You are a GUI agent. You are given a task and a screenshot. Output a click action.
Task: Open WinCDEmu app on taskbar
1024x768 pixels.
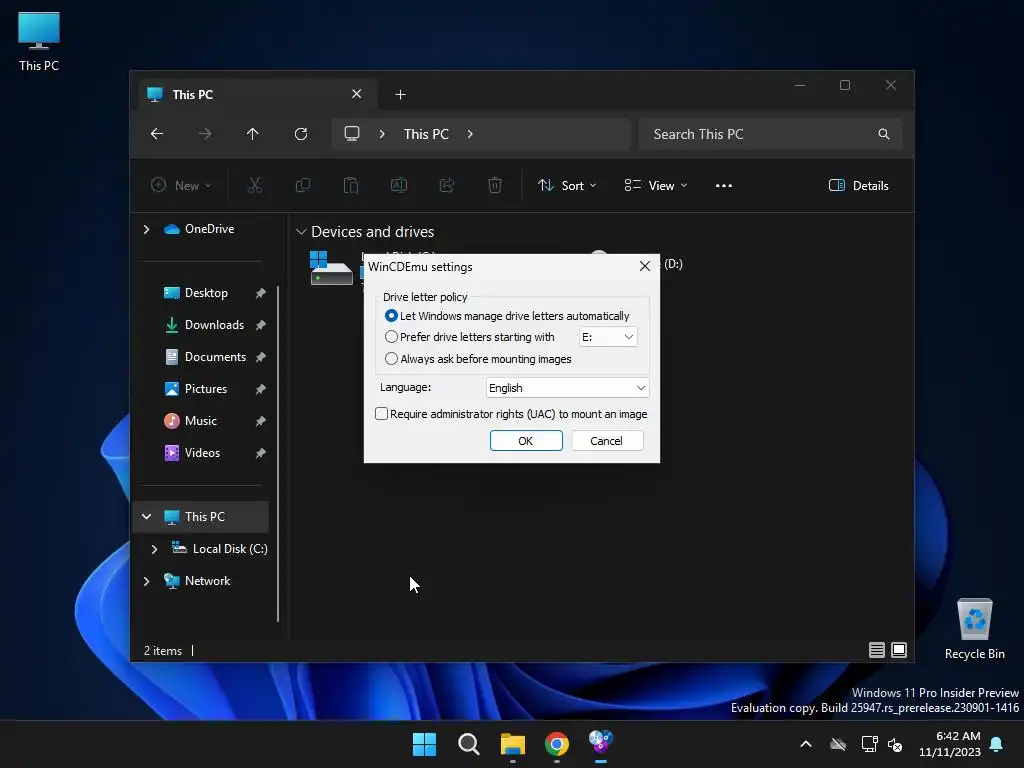[x=601, y=743]
